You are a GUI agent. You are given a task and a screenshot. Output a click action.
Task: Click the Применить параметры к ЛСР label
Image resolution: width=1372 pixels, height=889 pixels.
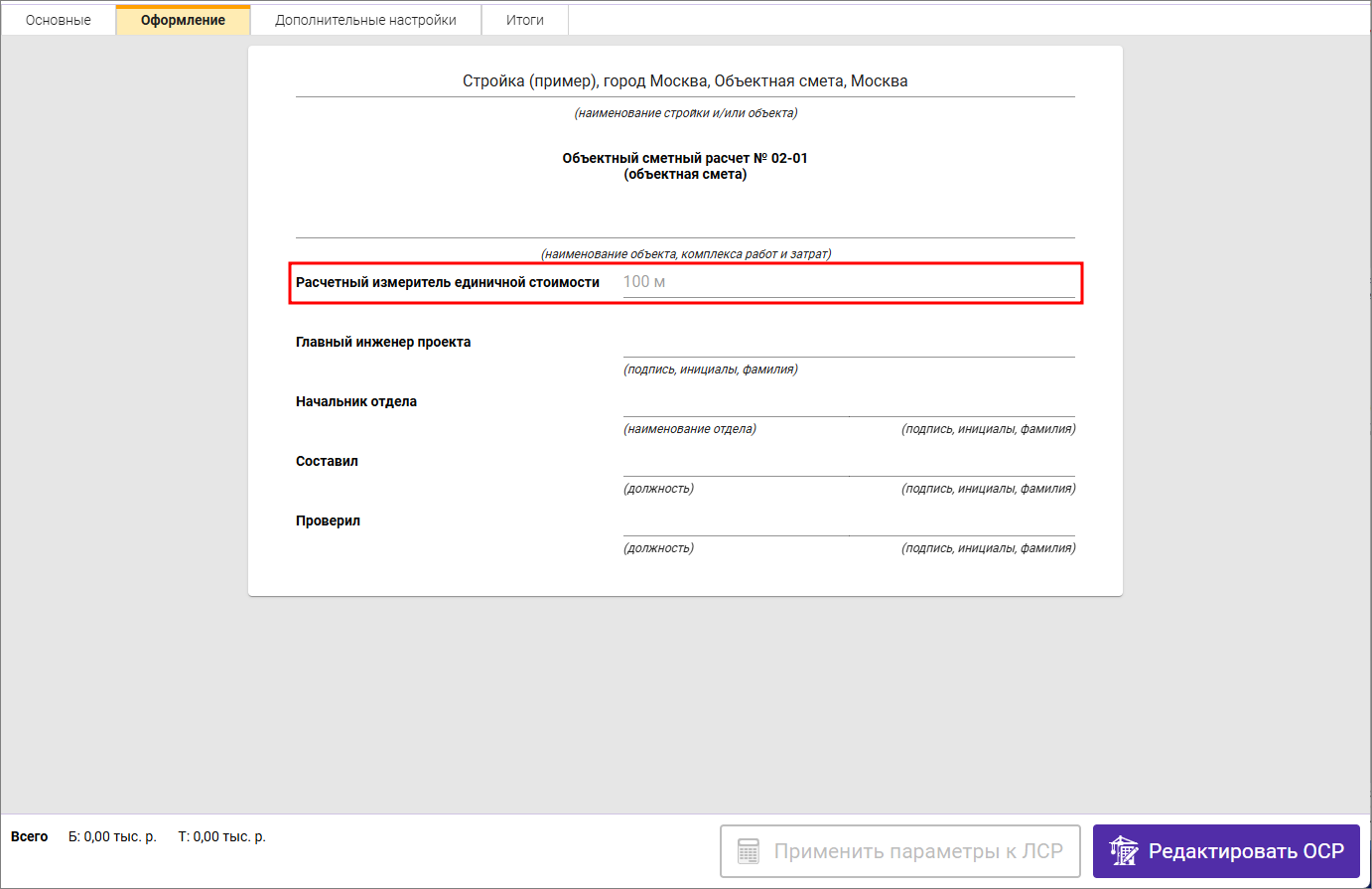[917, 851]
